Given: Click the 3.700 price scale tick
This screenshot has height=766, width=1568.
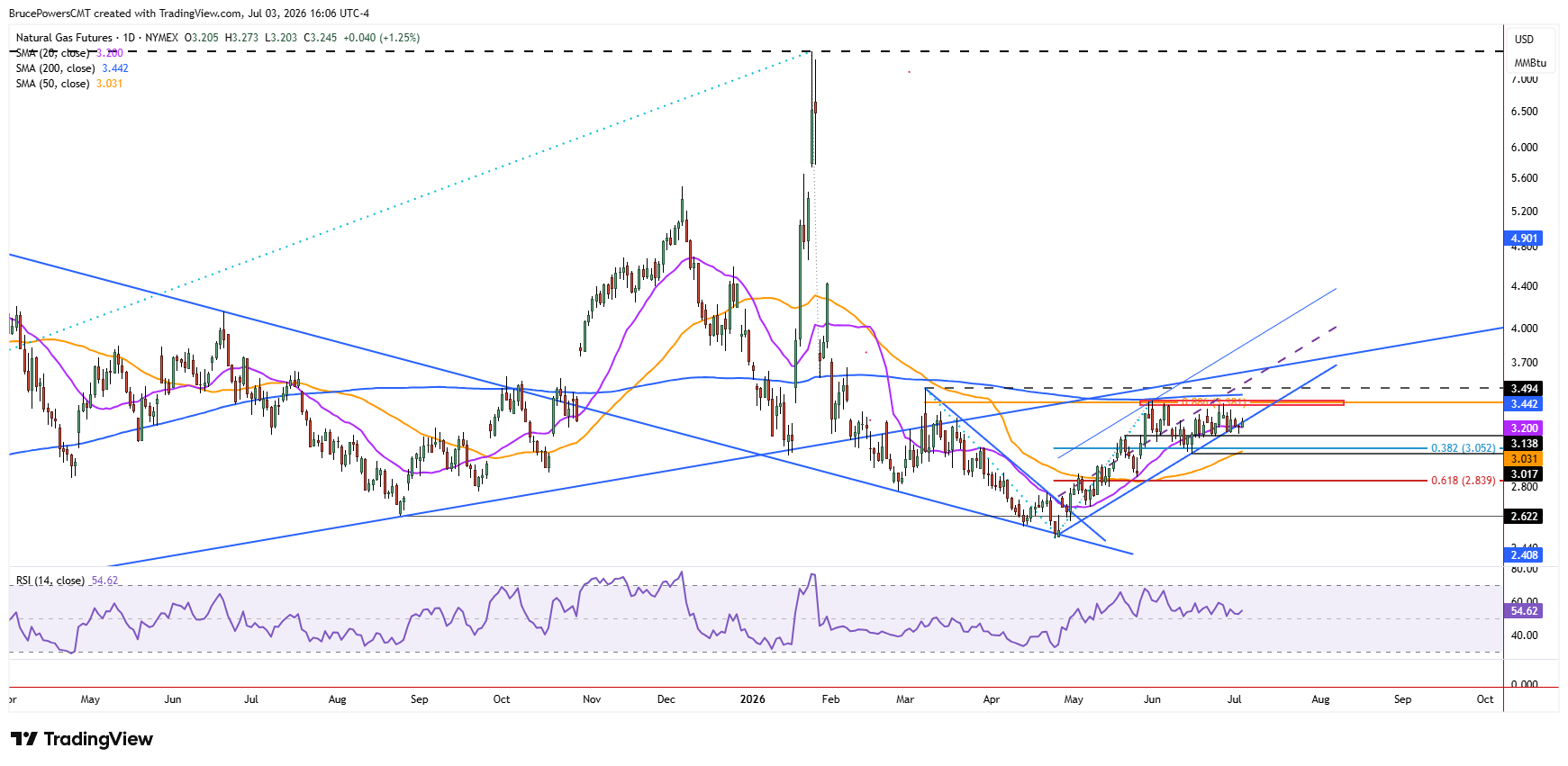Looking at the screenshot, I should point(1525,363).
